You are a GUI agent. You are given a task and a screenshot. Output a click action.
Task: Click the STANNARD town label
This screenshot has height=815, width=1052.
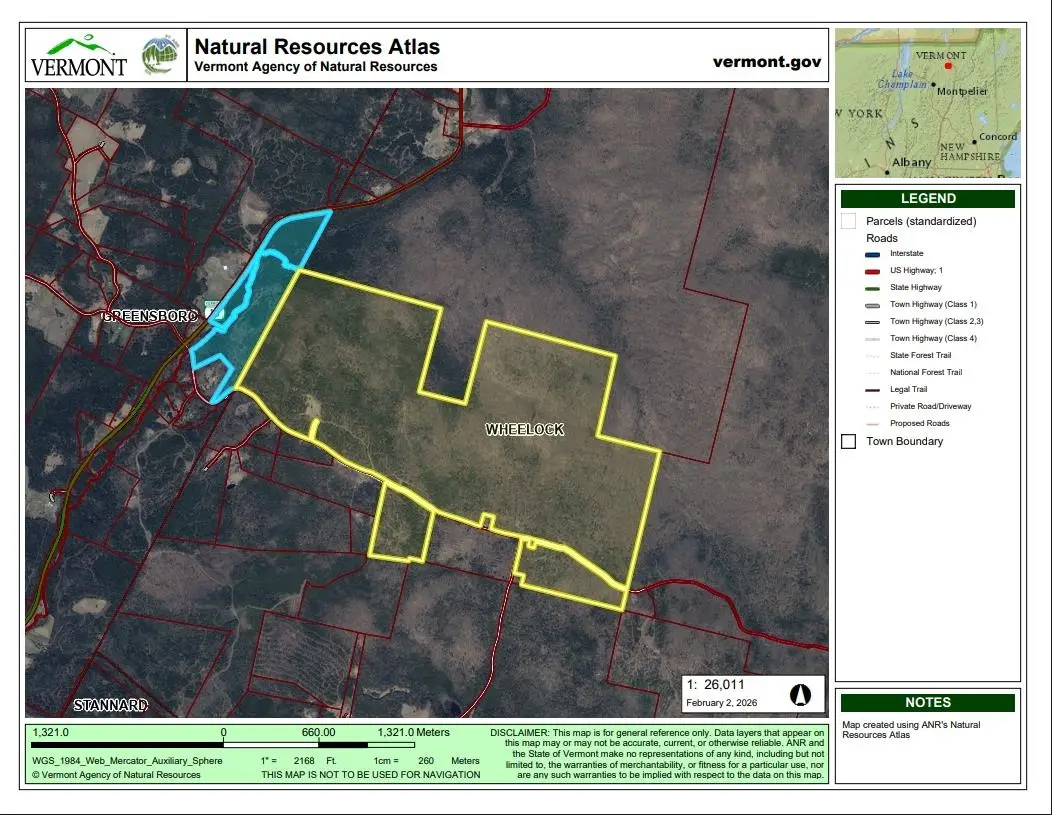111,705
